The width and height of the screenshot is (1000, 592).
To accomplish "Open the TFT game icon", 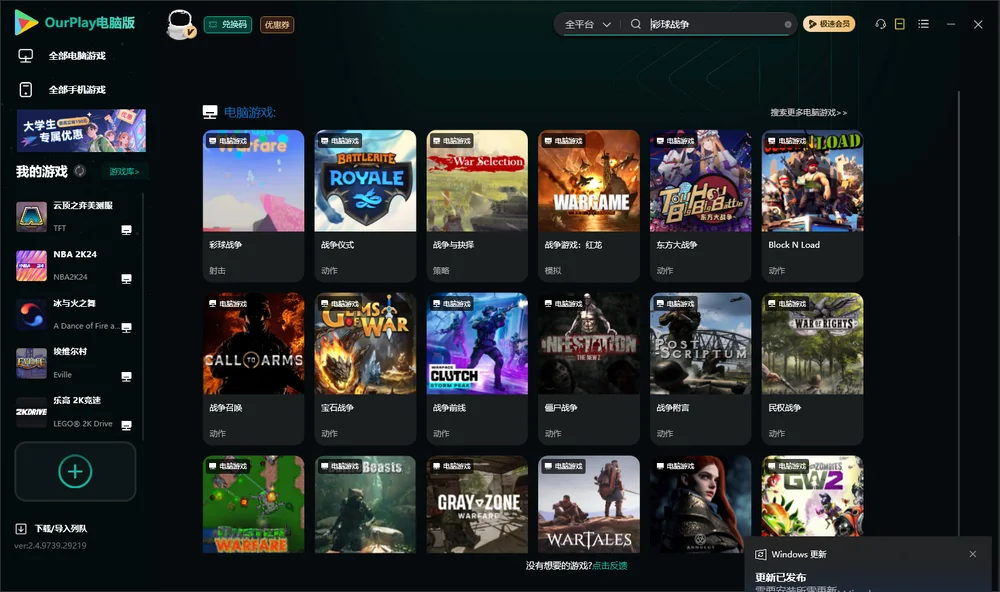I will (31, 217).
